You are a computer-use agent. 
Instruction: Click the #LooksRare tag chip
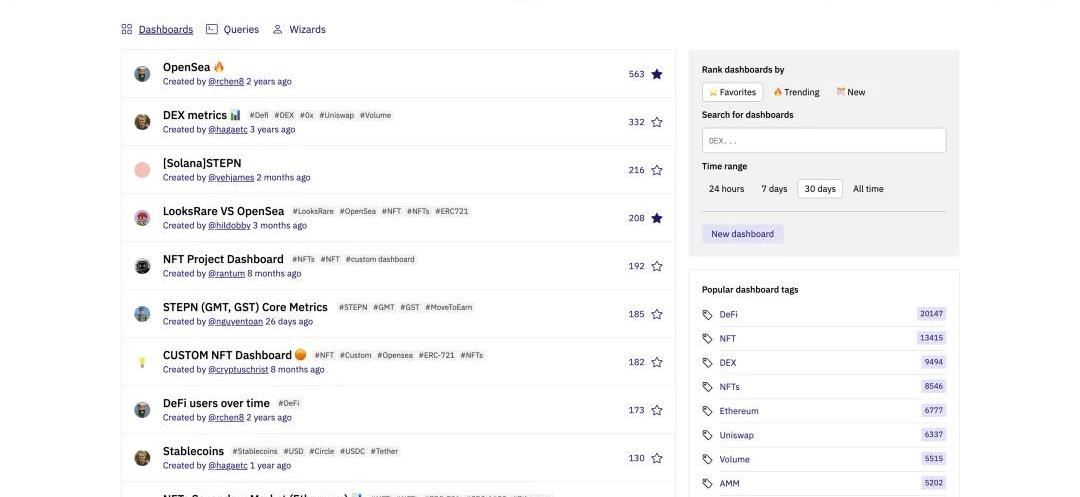(313, 211)
